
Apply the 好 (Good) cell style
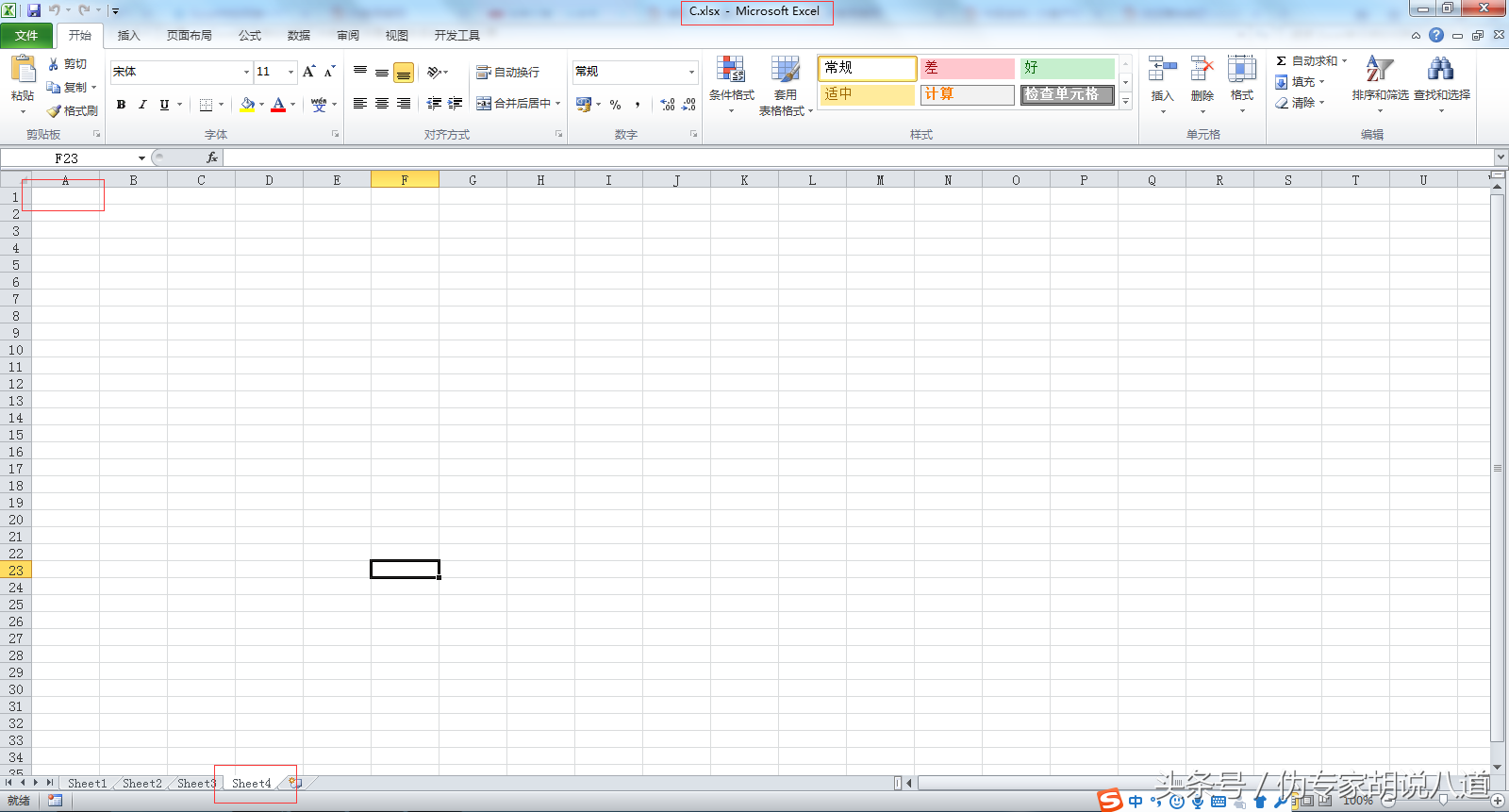(x=1068, y=68)
